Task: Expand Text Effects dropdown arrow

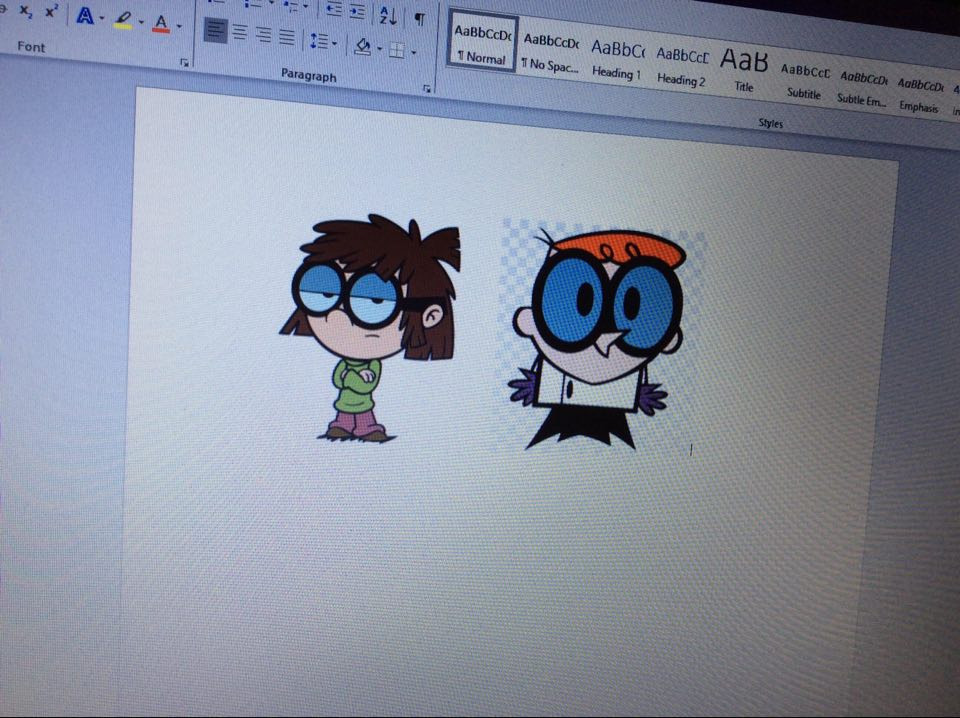Action: click(102, 18)
